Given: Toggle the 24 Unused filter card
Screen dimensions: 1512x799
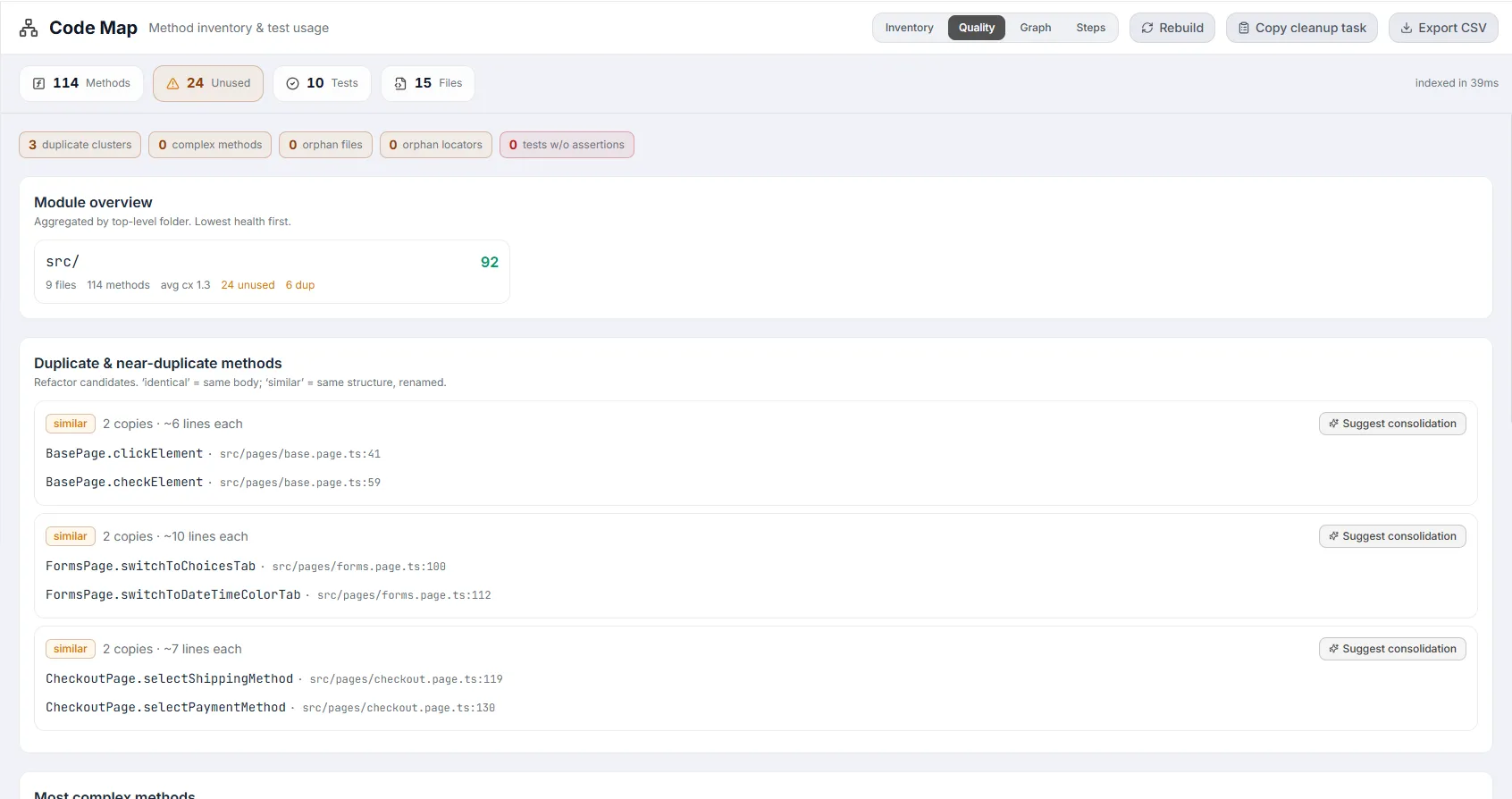Looking at the screenshot, I should [208, 83].
